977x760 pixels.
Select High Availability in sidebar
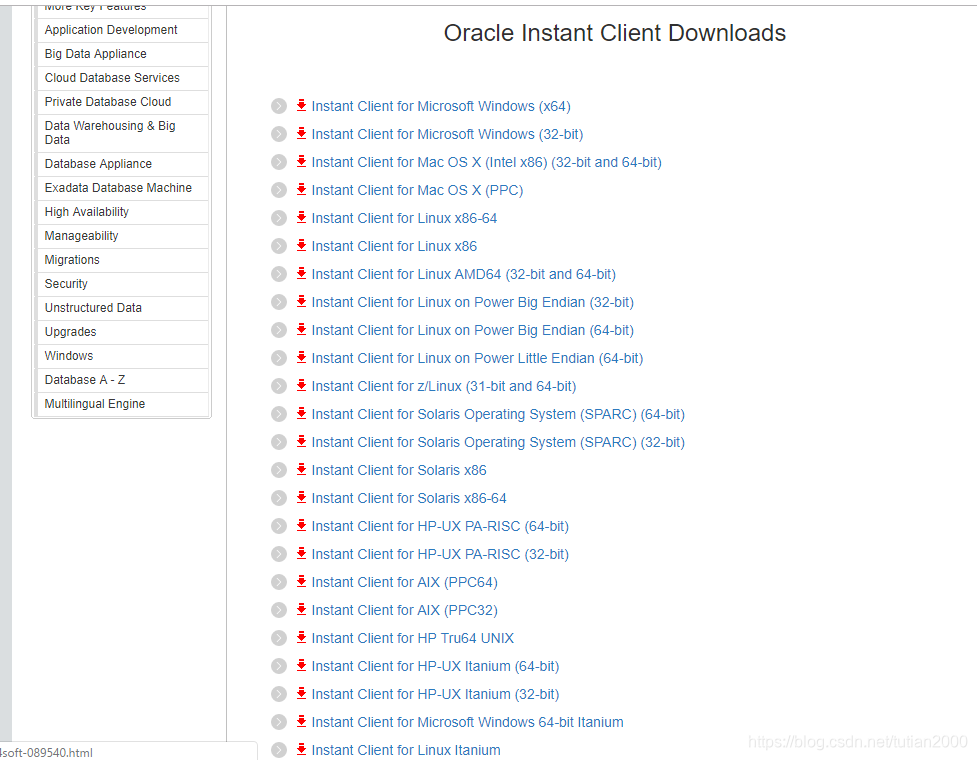pyautogui.click(x=123, y=212)
